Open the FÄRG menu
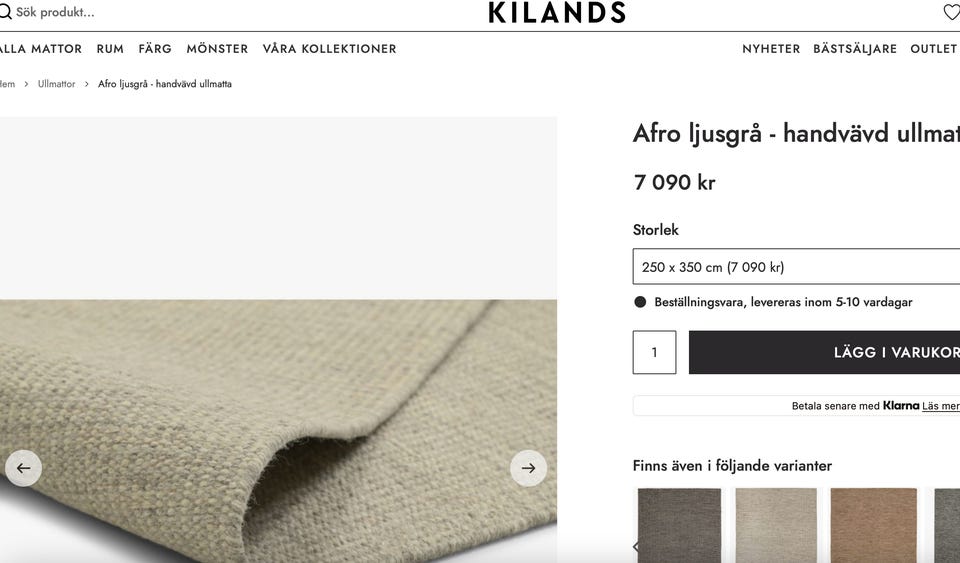 pos(155,49)
